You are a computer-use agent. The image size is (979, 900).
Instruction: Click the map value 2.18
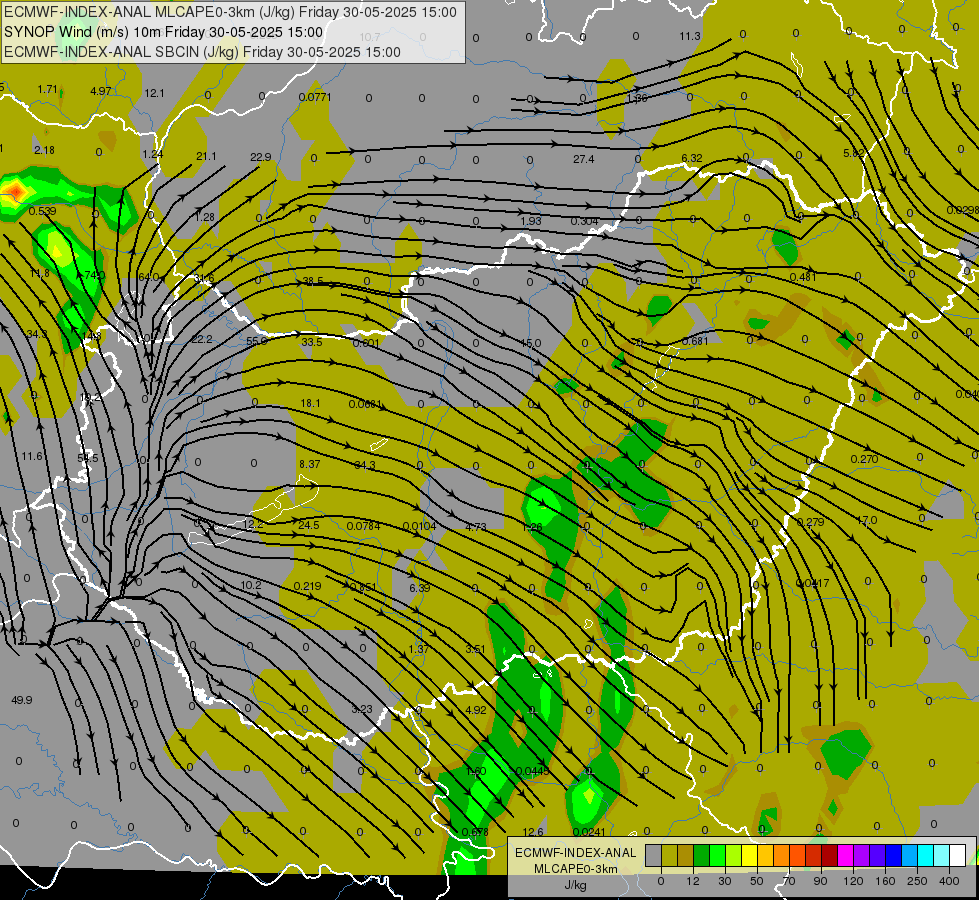44,150
